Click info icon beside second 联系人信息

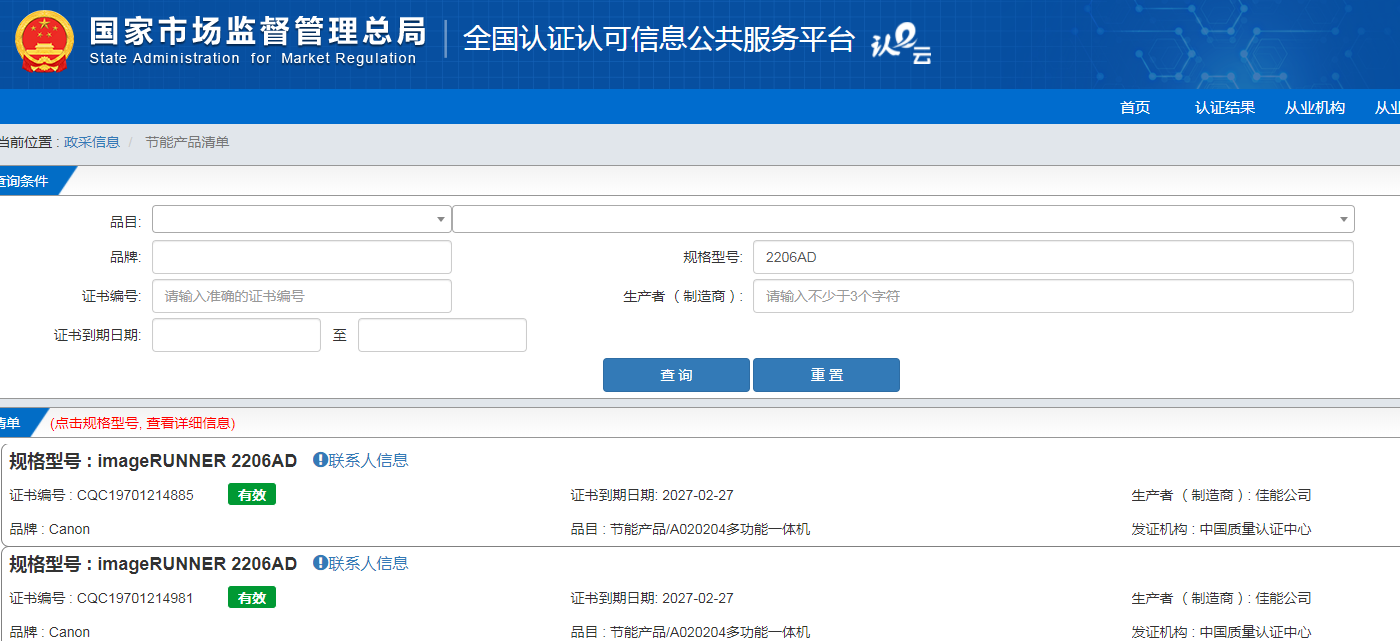(x=320, y=563)
